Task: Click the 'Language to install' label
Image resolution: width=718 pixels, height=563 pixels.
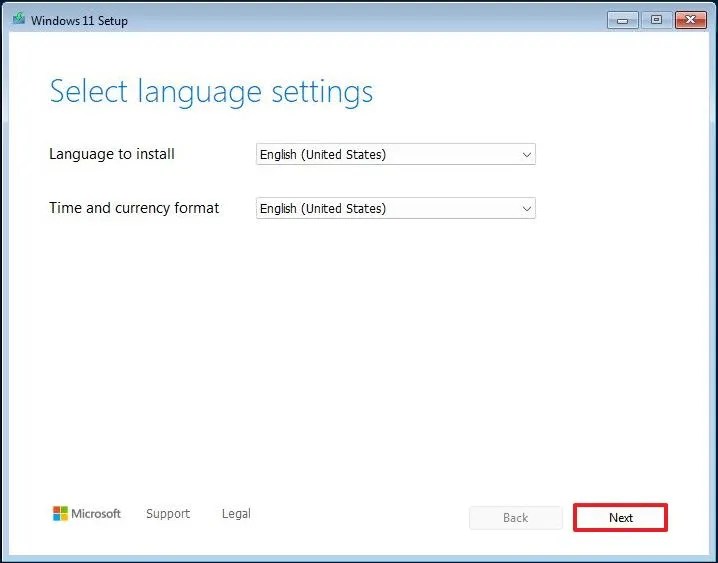Action: pos(112,154)
